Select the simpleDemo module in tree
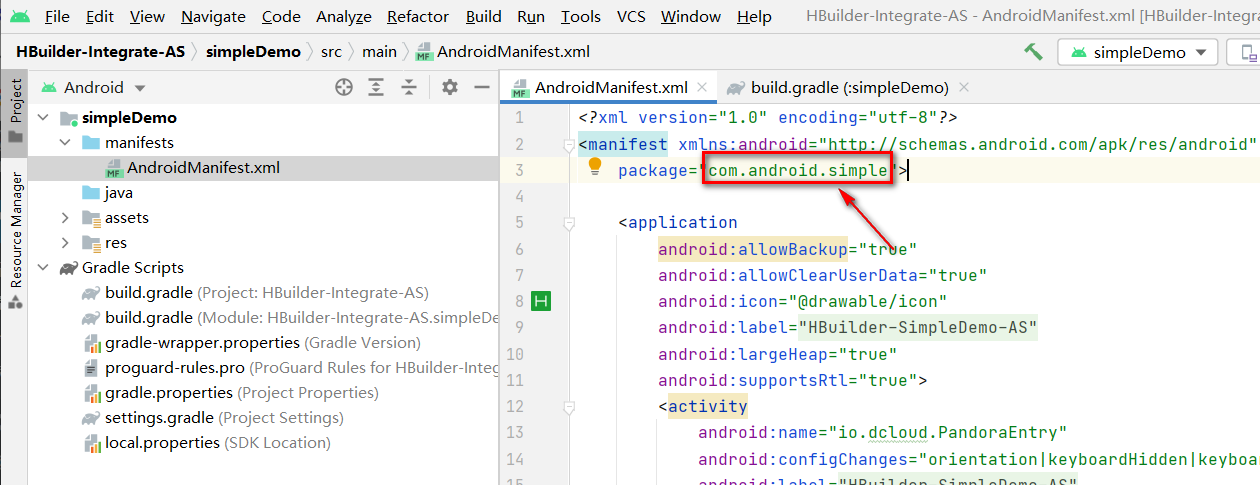 pyautogui.click(x=128, y=118)
